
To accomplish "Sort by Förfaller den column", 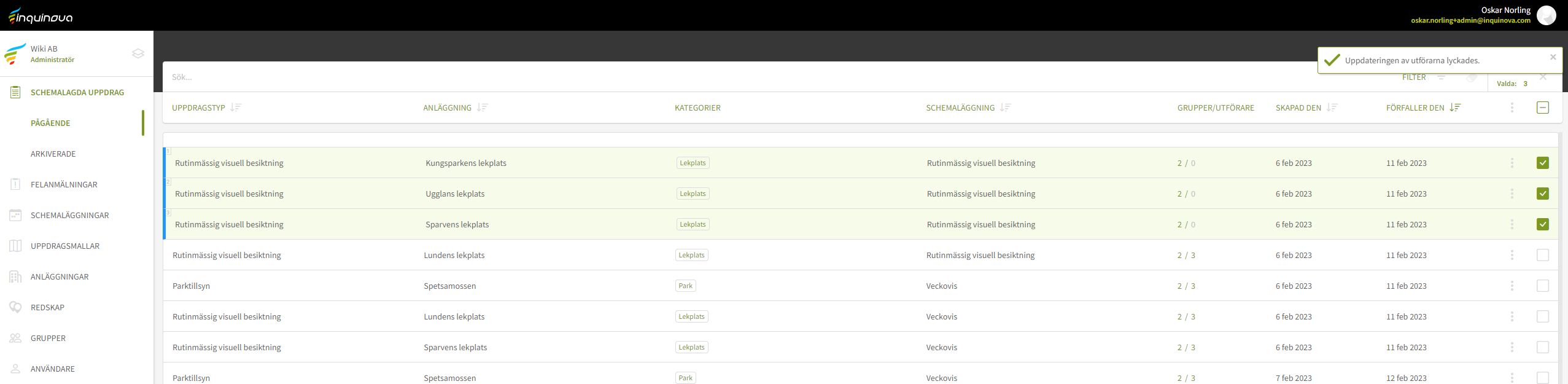I will click(1454, 108).
